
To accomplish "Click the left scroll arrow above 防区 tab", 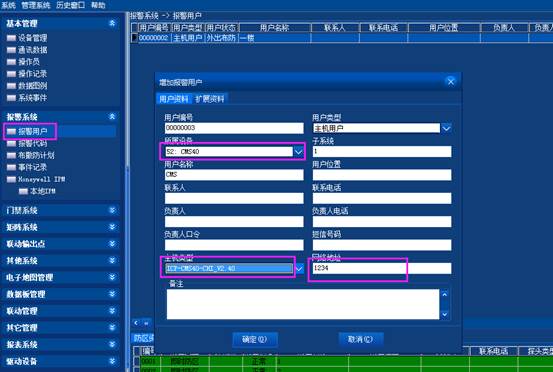I will [136, 323].
